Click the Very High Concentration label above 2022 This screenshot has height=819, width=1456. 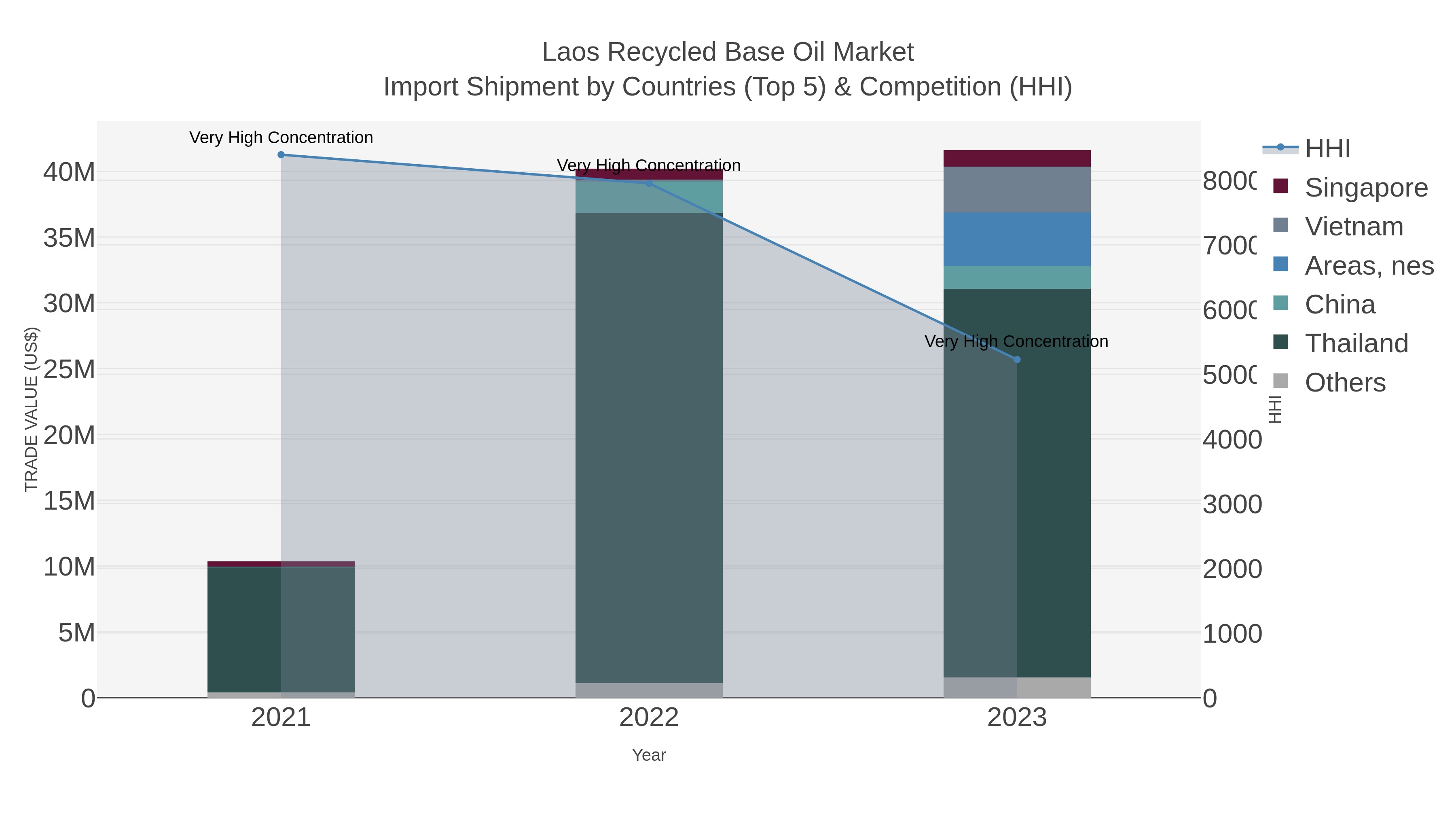649,165
